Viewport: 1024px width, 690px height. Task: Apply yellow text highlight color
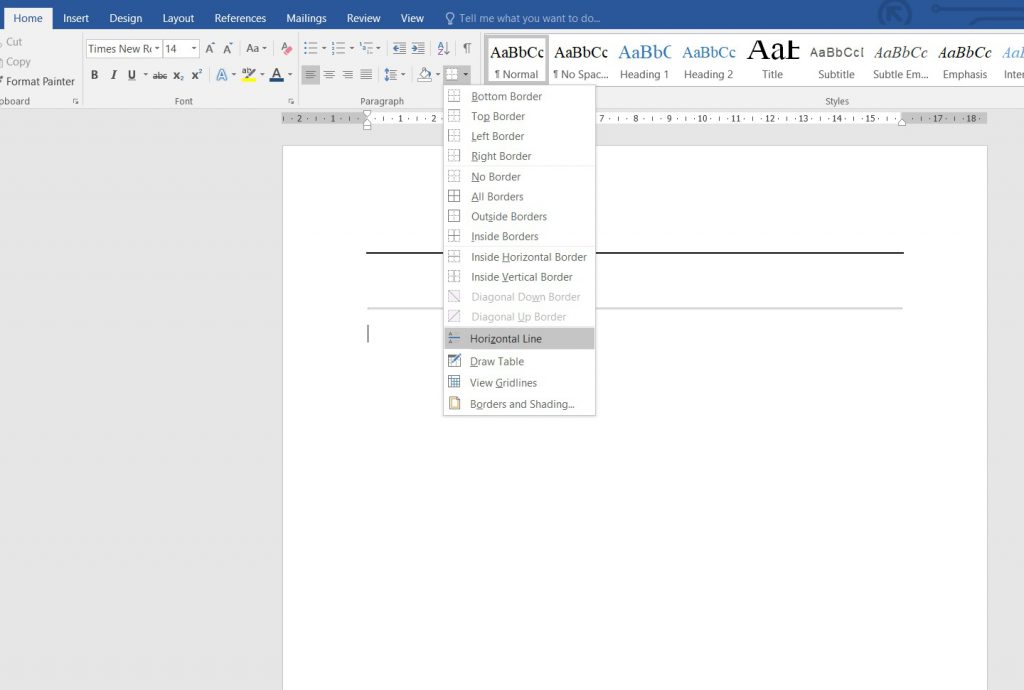[246, 75]
